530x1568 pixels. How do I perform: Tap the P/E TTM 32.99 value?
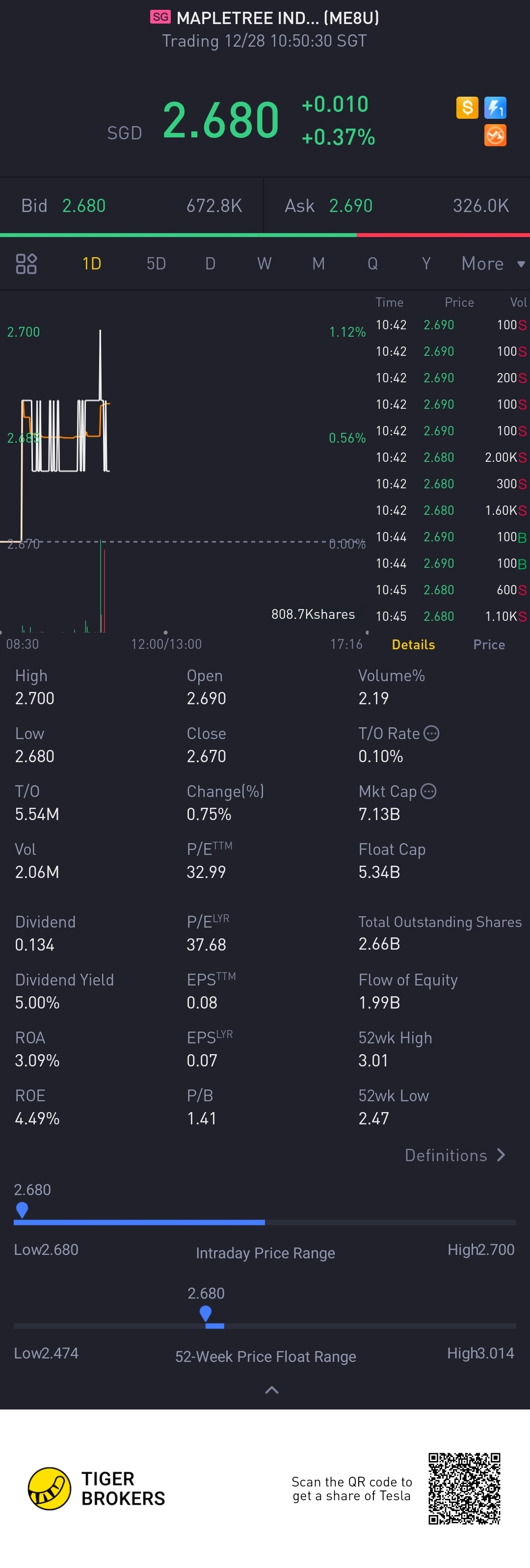(206, 872)
